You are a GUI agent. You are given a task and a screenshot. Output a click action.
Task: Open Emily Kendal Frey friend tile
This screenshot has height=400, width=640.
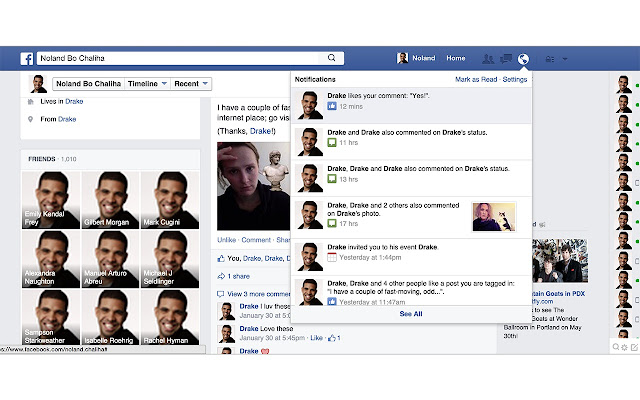(51, 200)
